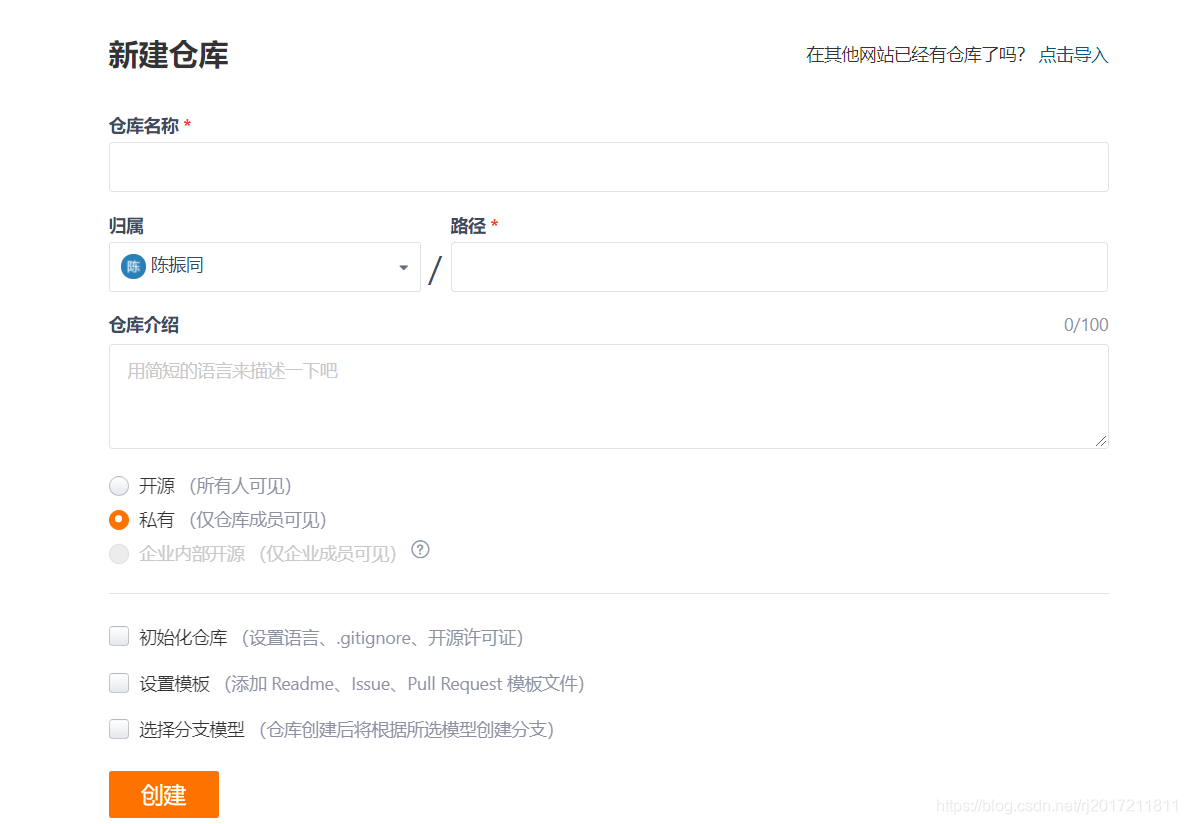Select 企业内部开源 option
This screenshot has width=1187, height=824.
pyautogui.click(x=119, y=553)
